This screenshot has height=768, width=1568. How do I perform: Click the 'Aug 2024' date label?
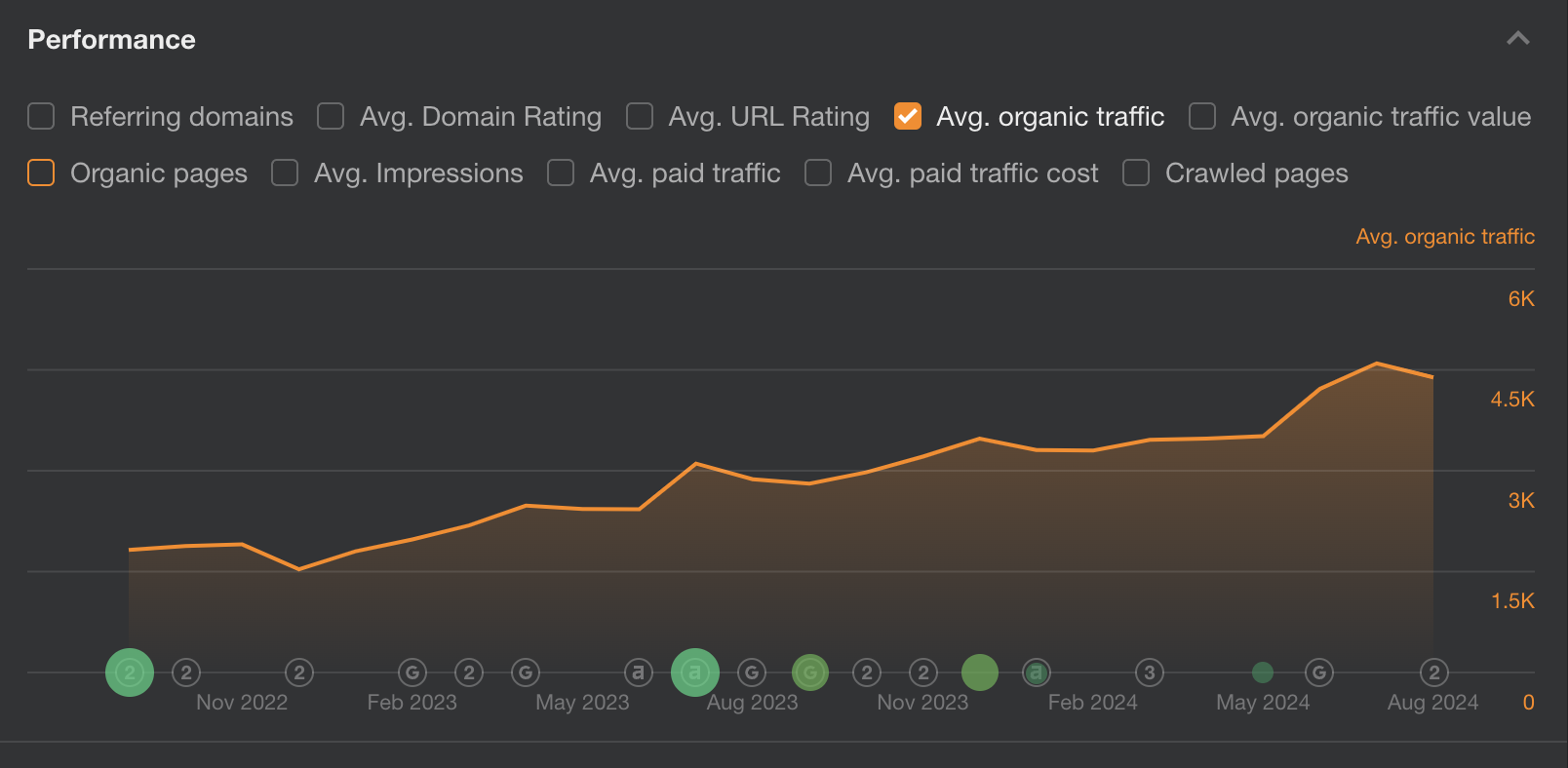pyautogui.click(x=1432, y=703)
